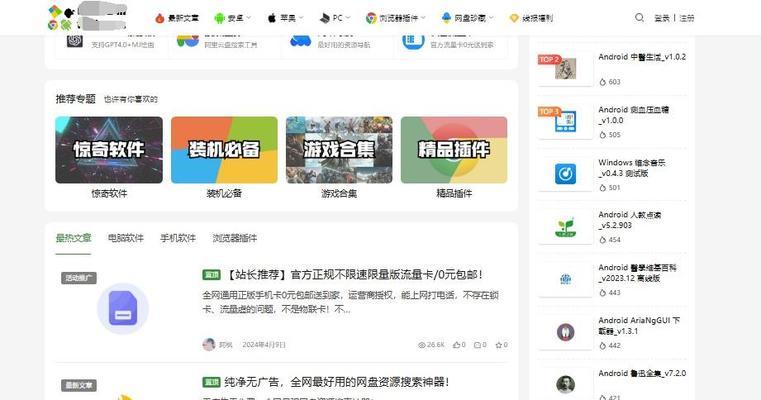Image resolution: width=761 pixels, height=400 pixels.
Task: Open Android 中医生活_v1.0.2 title link
Action: [x=642, y=57]
